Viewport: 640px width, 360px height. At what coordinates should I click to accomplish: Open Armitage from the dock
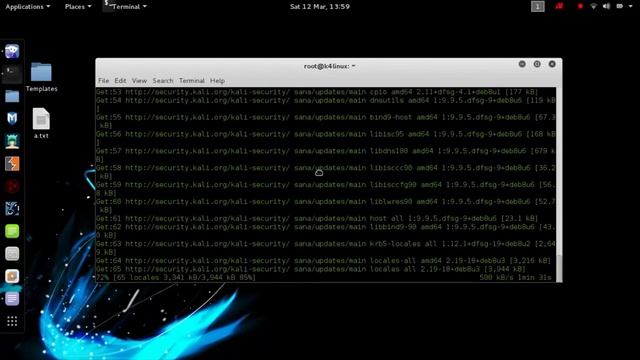click(12, 141)
